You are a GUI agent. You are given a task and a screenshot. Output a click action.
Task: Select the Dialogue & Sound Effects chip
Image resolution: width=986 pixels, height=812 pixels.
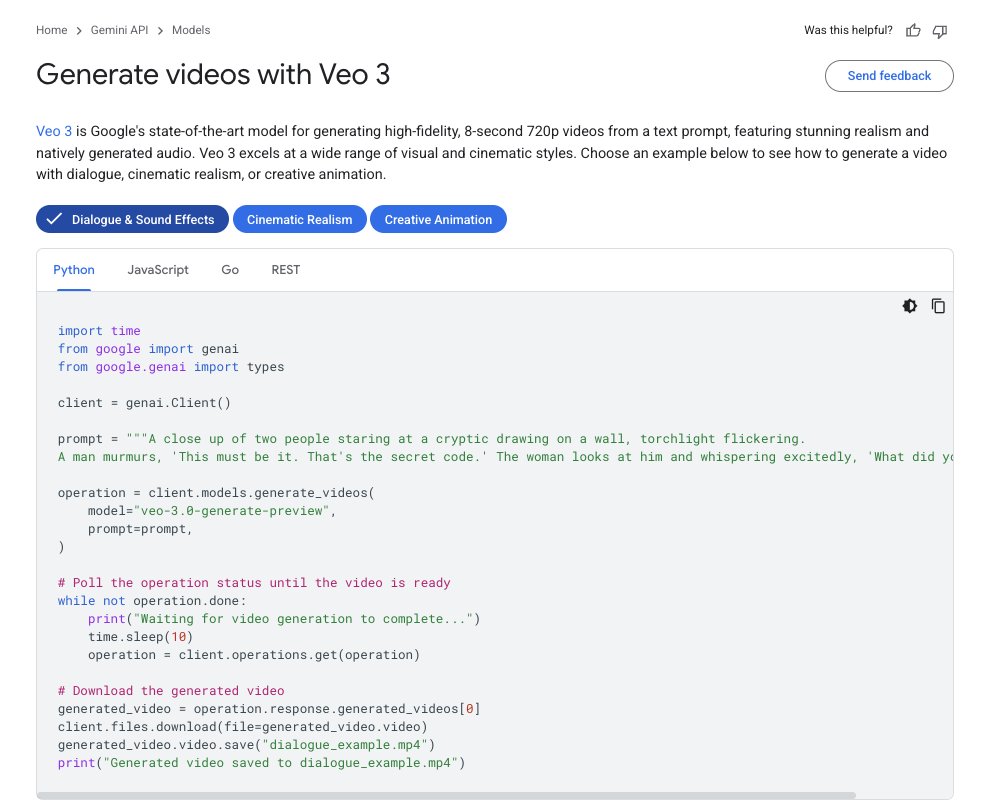pyautogui.click(x=132, y=220)
